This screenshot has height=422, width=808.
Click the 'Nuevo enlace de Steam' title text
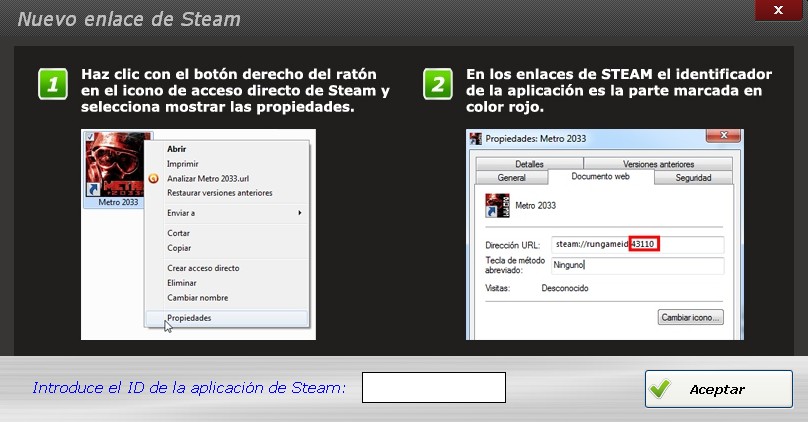(x=129, y=20)
